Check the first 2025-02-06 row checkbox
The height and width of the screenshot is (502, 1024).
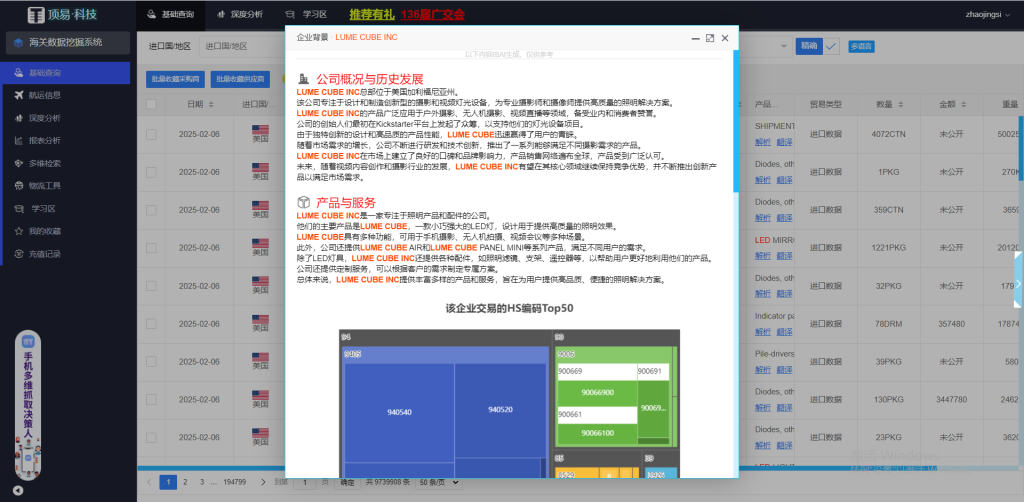click(152, 134)
